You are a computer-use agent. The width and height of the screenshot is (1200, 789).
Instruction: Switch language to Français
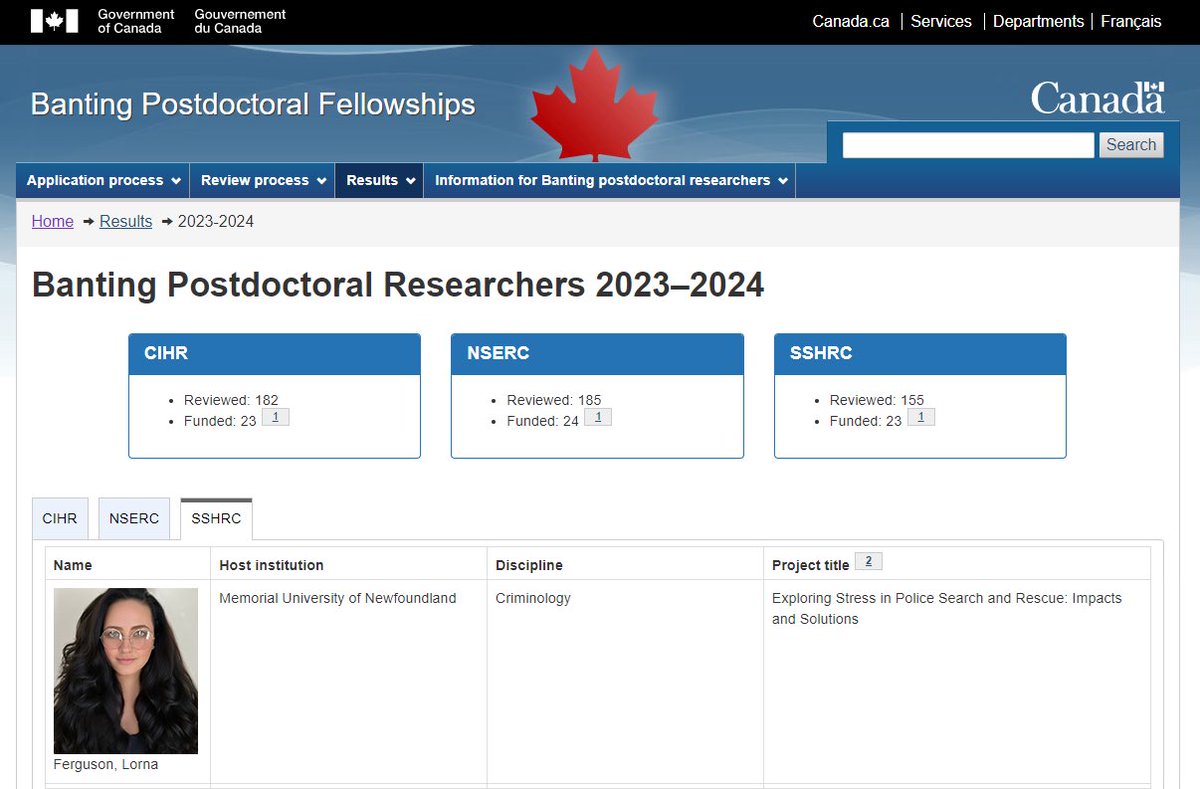coord(1131,21)
